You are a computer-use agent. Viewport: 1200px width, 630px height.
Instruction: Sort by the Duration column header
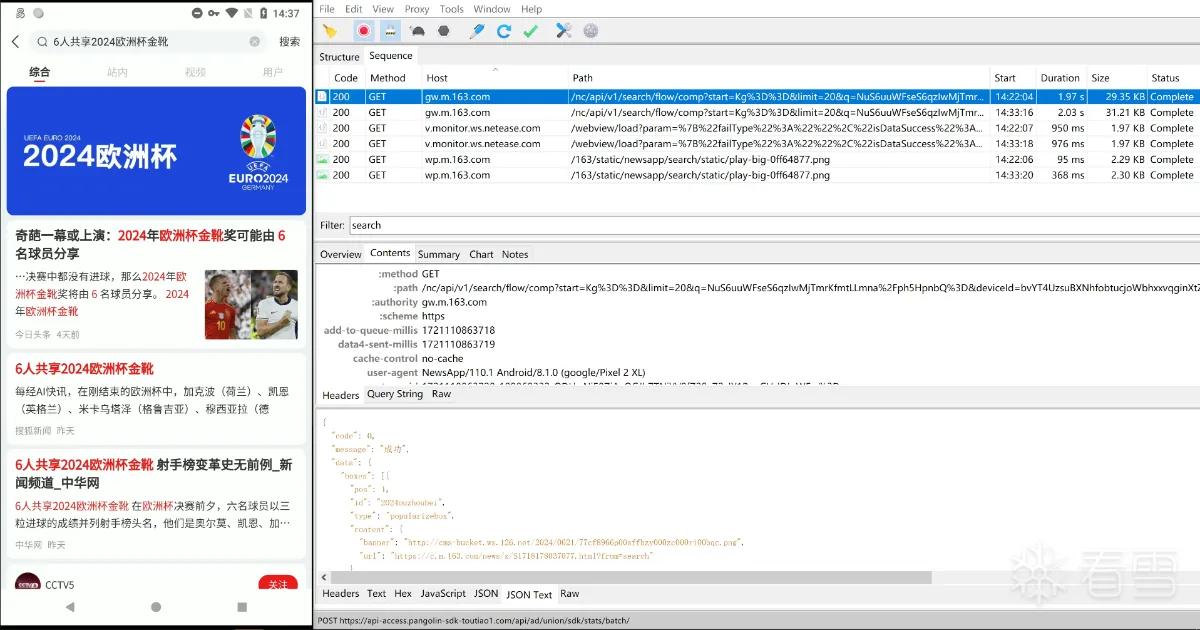coord(1060,77)
